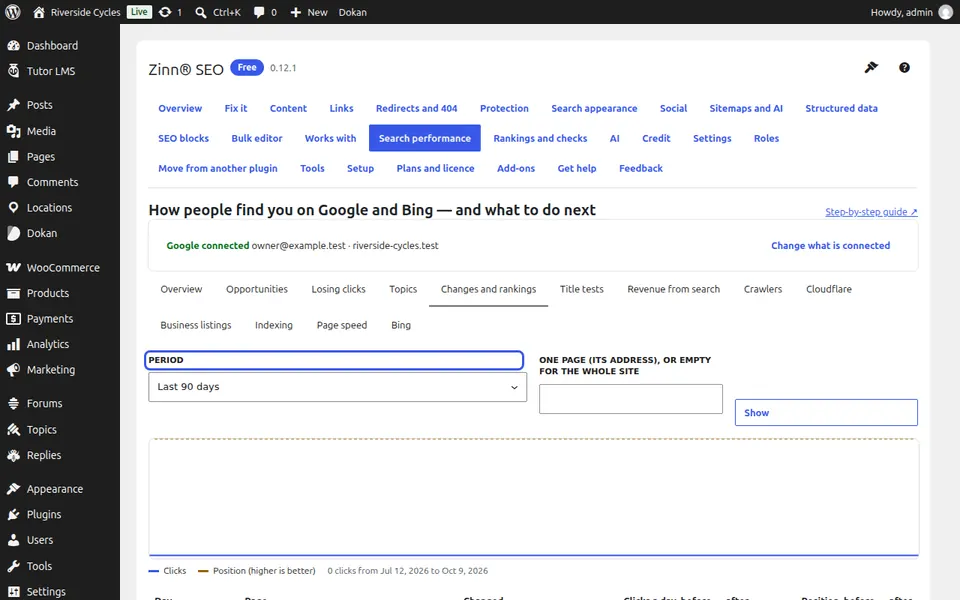The image size is (960, 600).
Task: Click the Posts pushpin icon
Action: [13, 105]
